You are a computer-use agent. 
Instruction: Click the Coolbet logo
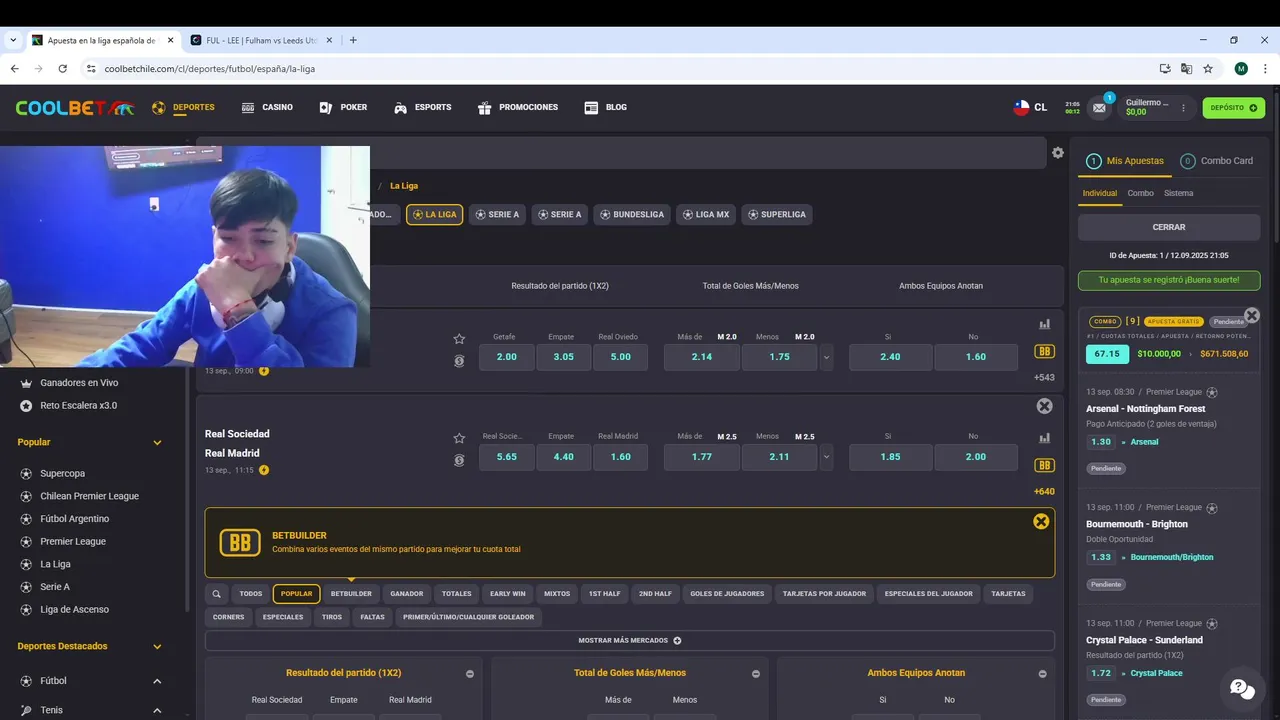tap(74, 107)
